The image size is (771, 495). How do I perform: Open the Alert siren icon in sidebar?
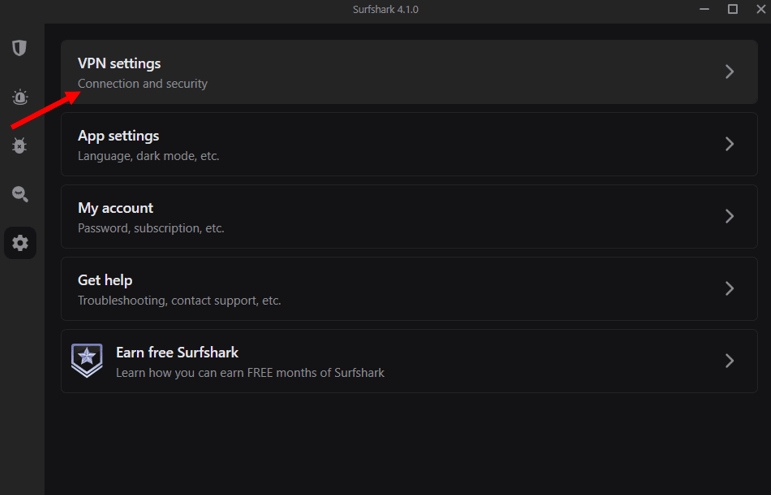pyautogui.click(x=20, y=97)
